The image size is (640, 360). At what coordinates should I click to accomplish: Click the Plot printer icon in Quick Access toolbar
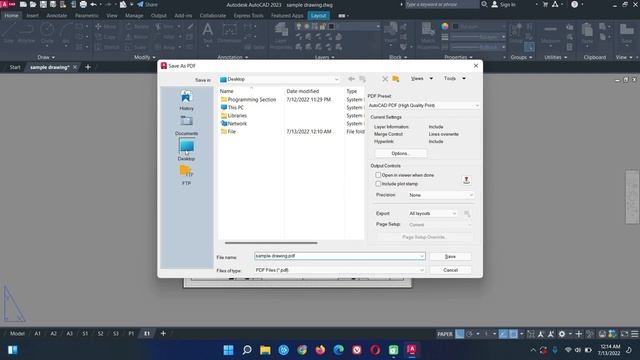[x=83, y=4]
